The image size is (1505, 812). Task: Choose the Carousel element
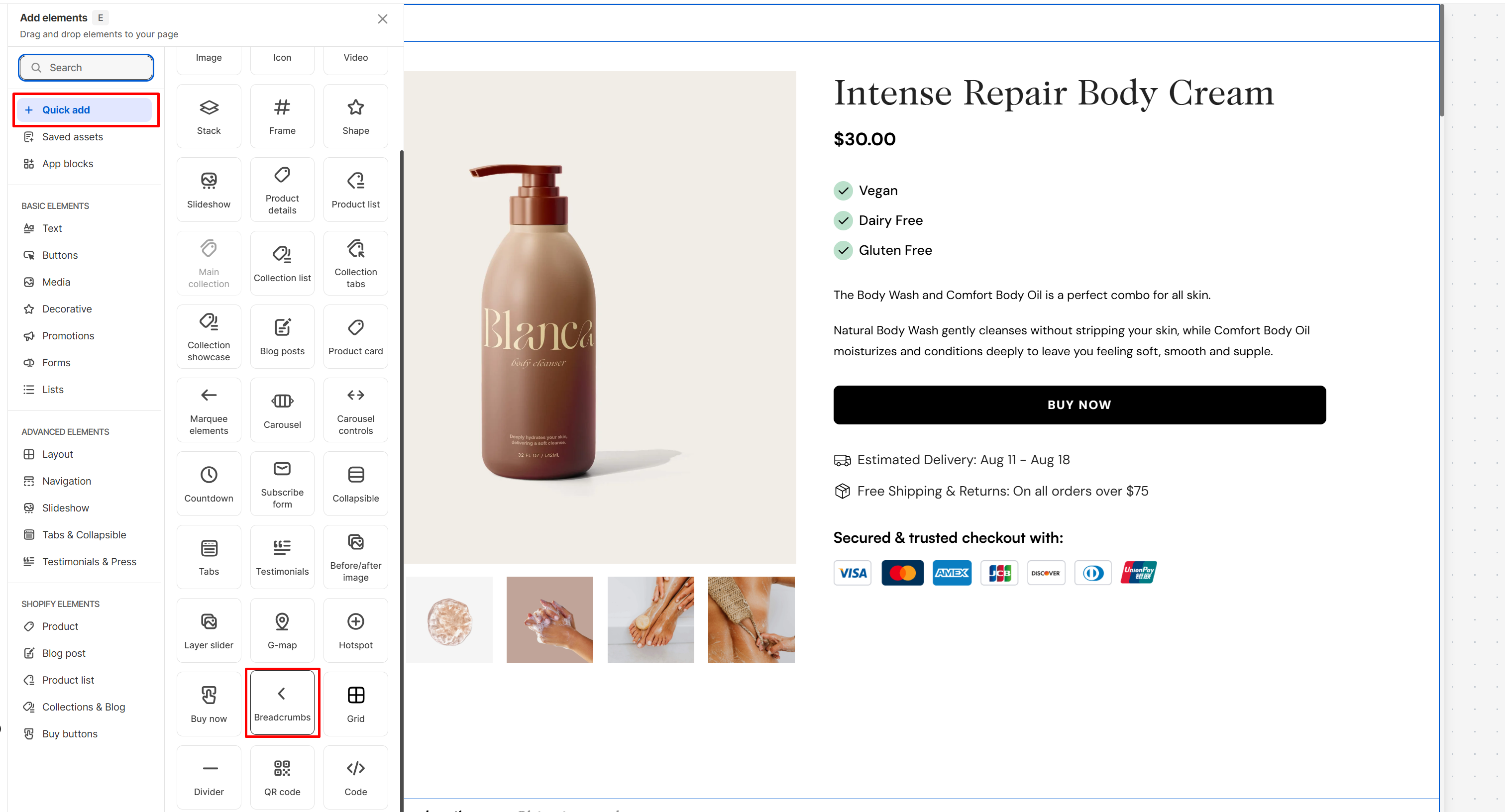(282, 410)
